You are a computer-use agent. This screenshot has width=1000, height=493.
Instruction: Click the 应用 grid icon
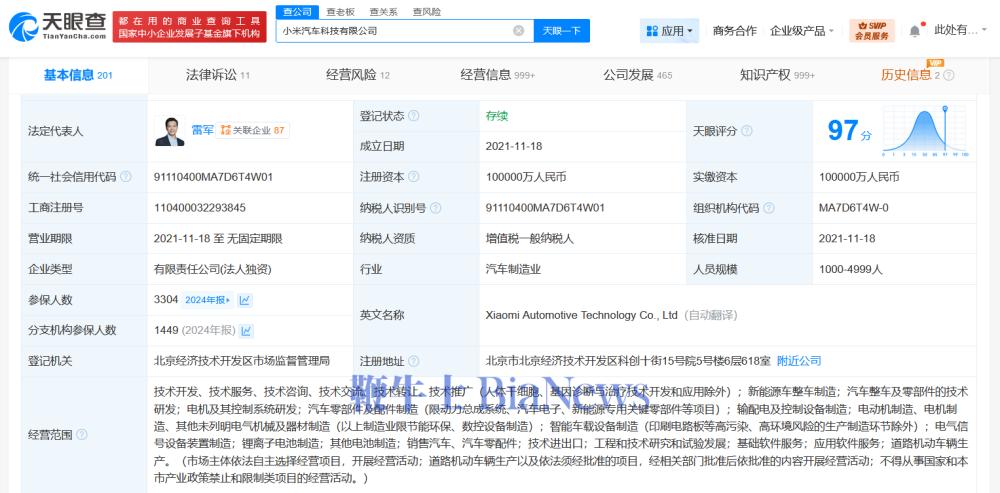click(x=652, y=31)
